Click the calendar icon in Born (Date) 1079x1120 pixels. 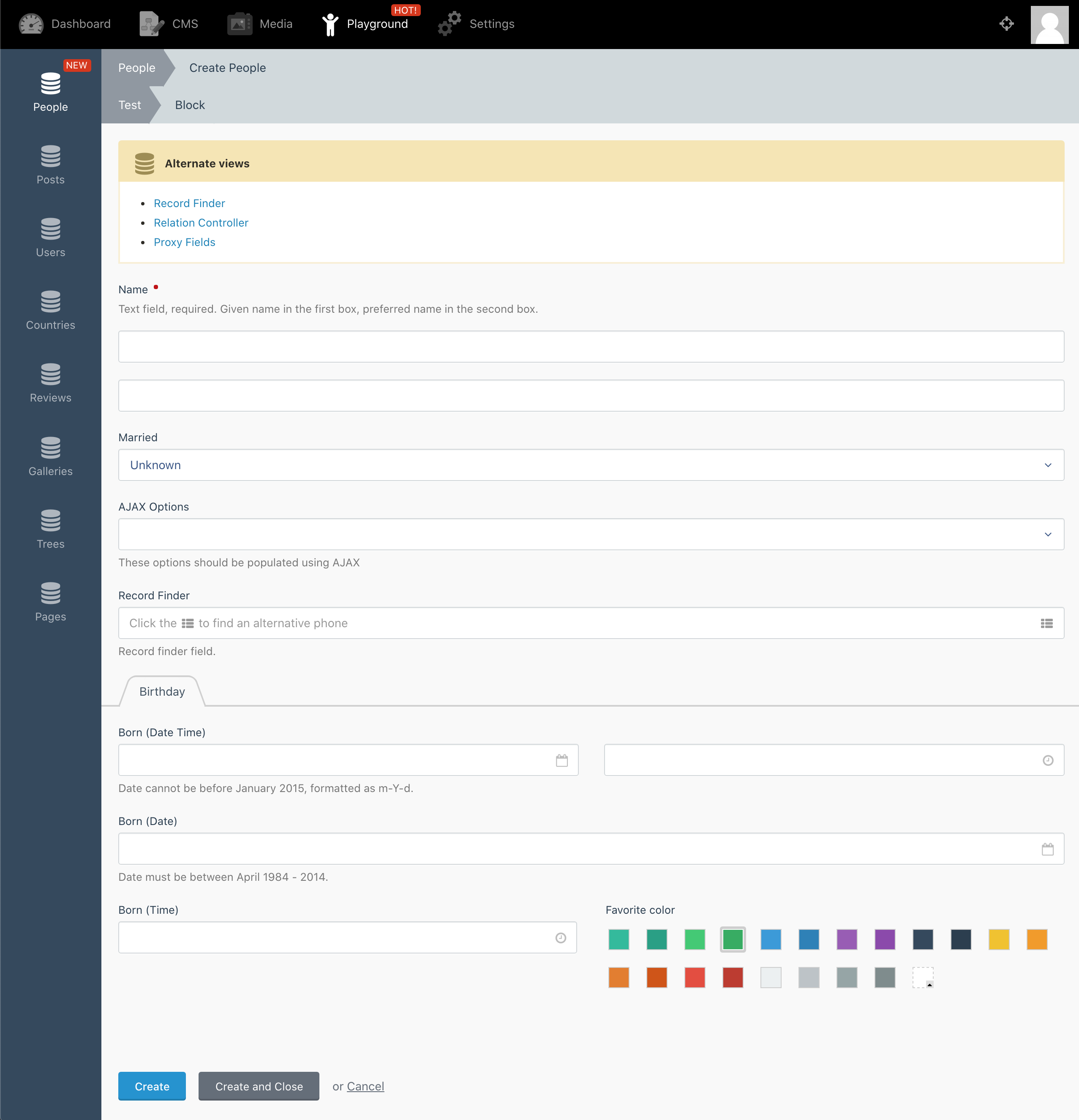[x=1047, y=849]
